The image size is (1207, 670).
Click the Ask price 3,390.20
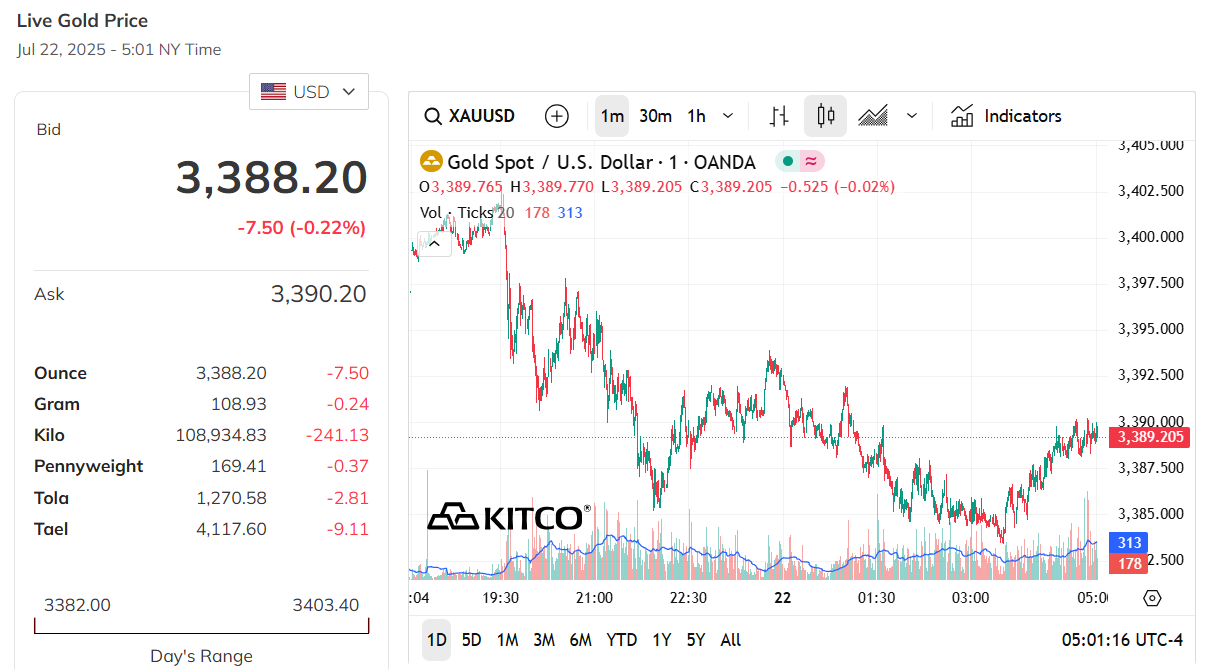click(x=319, y=294)
